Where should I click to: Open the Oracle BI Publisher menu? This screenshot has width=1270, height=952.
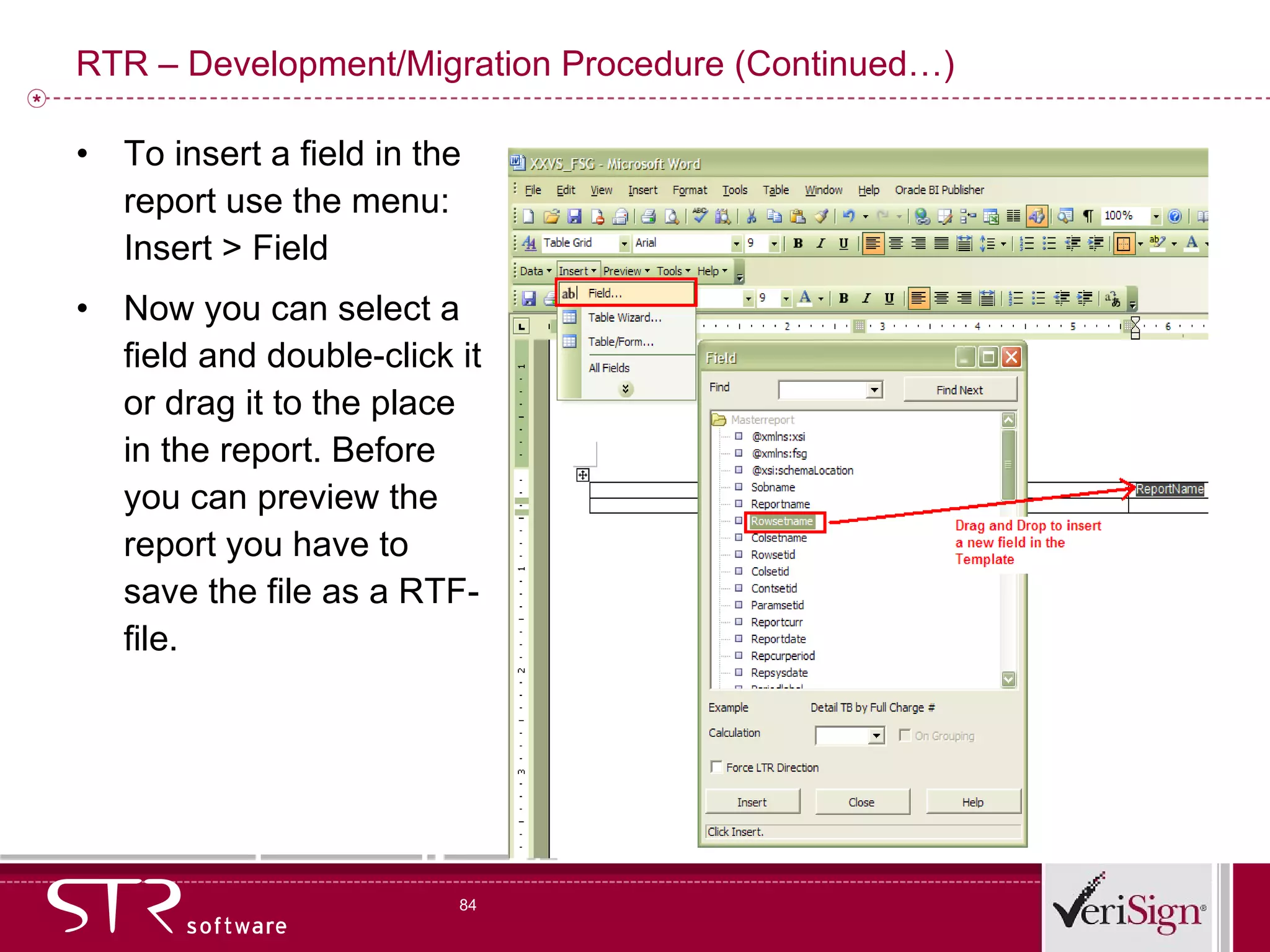939,190
